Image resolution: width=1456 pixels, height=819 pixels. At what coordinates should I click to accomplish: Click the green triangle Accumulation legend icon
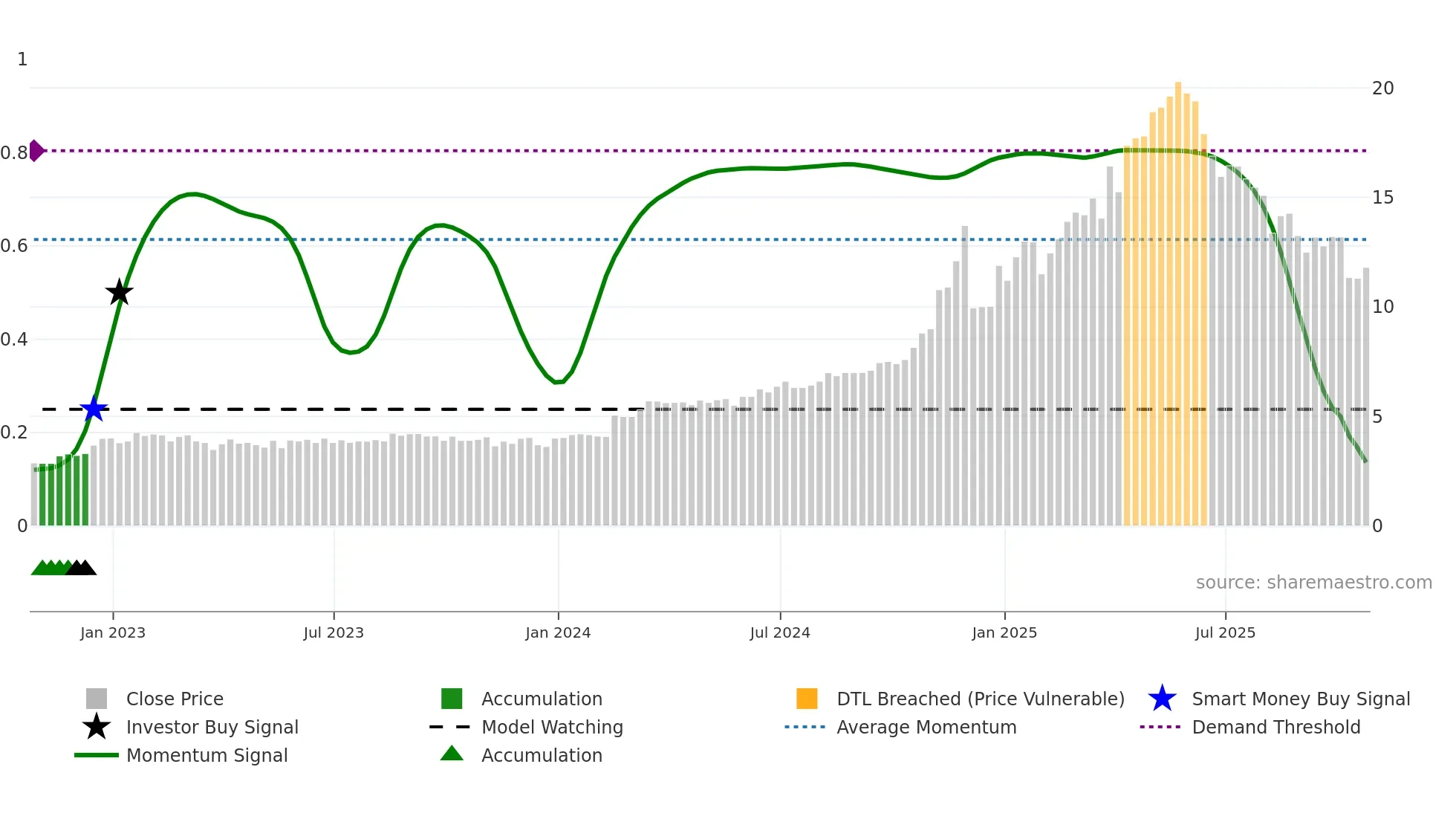(x=452, y=754)
